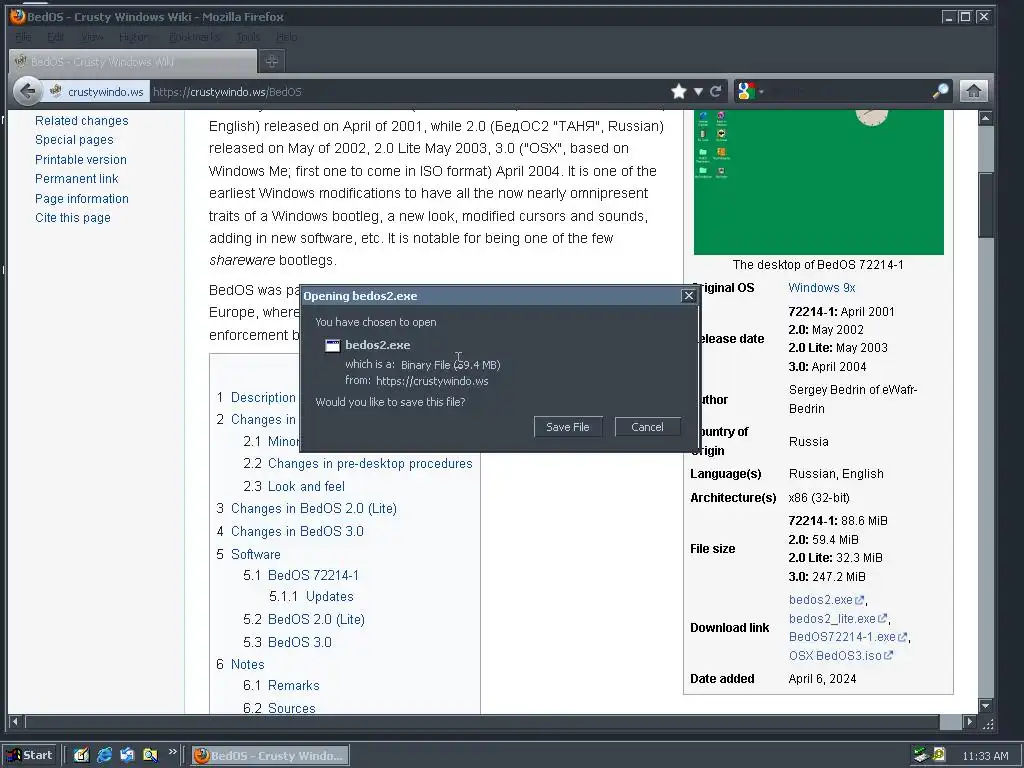Open the Help menu
The width and height of the screenshot is (1024, 768).
coord(286,37)
